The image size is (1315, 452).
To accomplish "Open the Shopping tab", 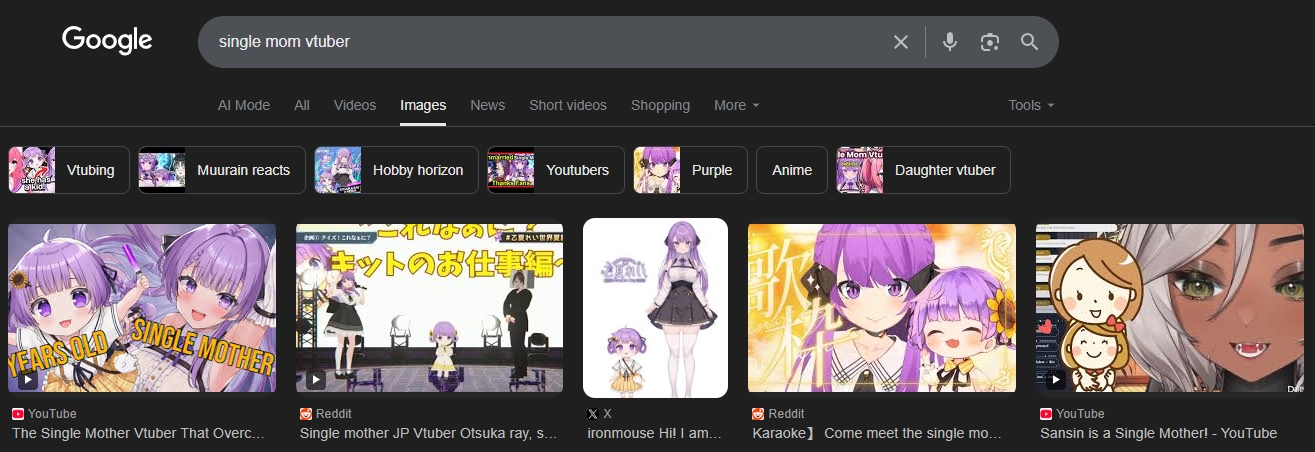I will (660, 105).
